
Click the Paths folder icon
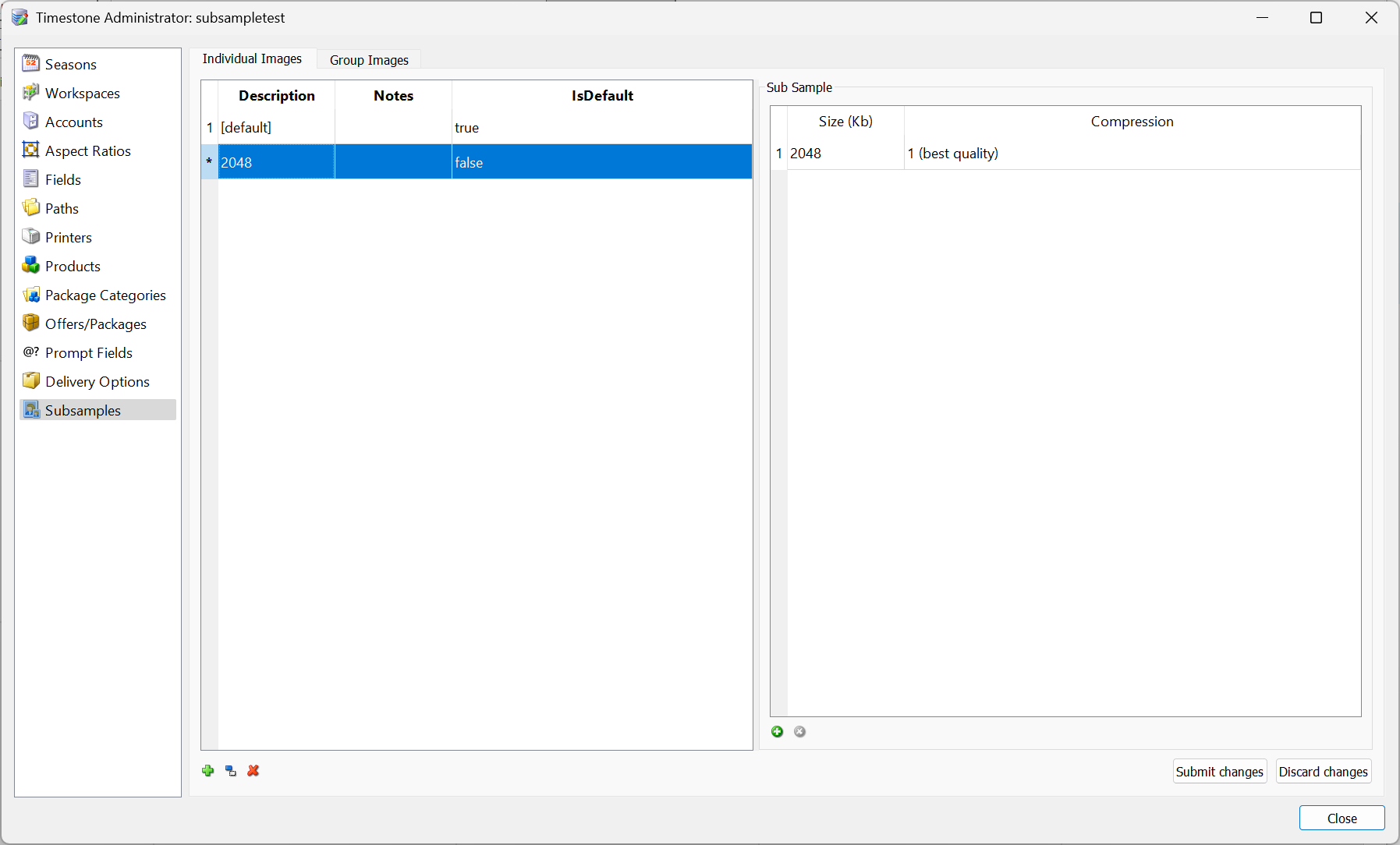pos(31,207)
